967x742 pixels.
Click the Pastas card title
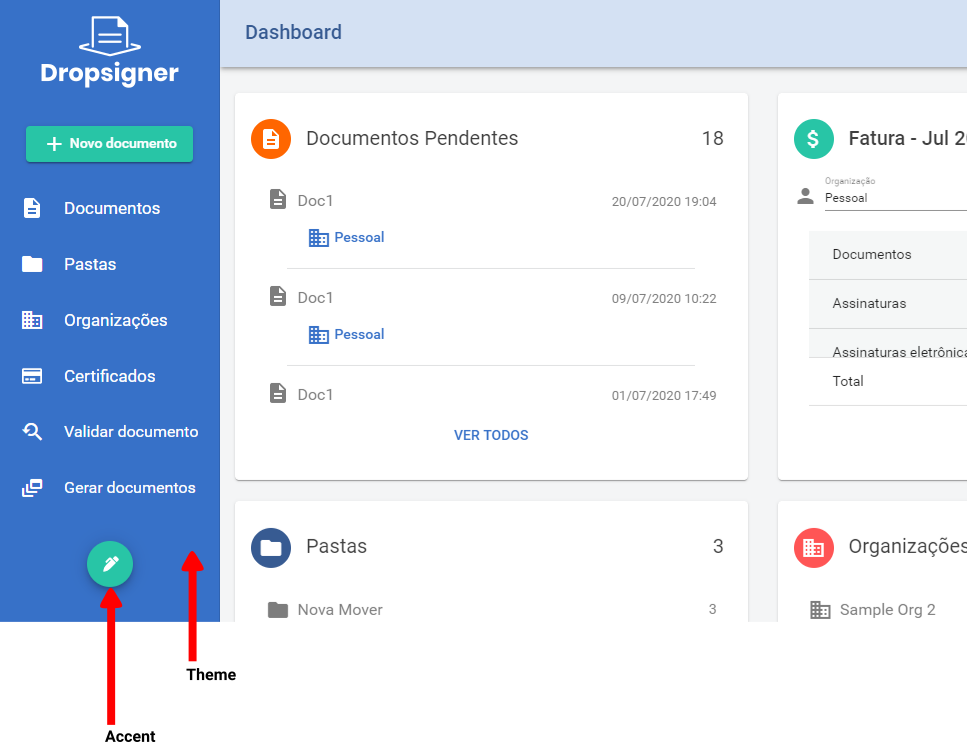pyautogui.click(x=337, y=546)
